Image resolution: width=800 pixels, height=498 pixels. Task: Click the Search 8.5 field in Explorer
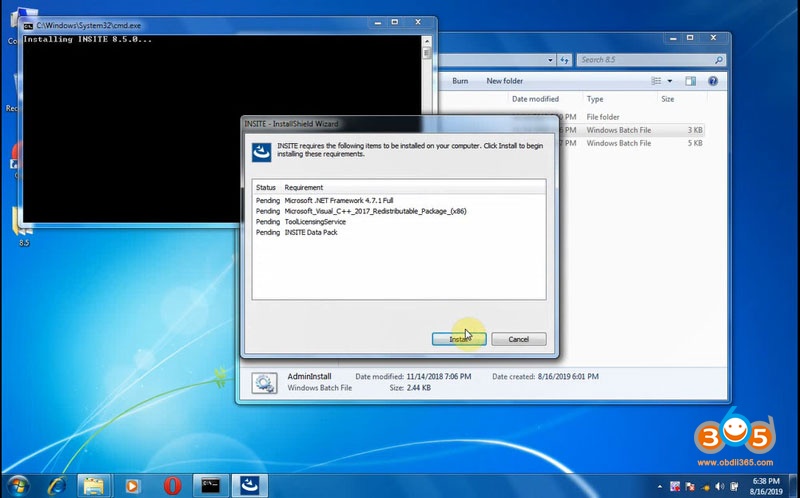pos(651,60)
